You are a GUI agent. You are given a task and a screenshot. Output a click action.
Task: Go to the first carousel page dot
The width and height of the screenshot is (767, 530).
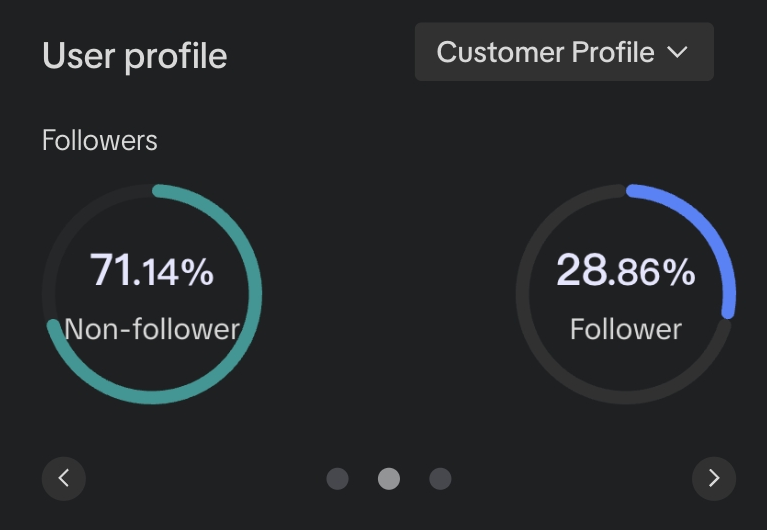(x=338, y=479)
